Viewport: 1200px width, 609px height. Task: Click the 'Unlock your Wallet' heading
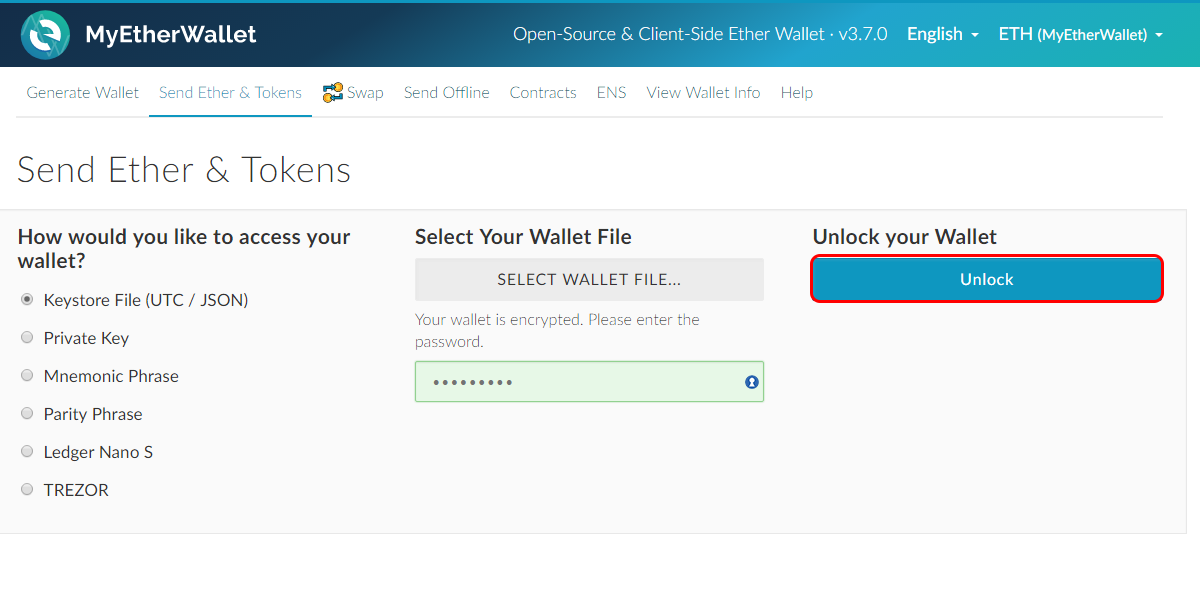(x=905, y=237)
